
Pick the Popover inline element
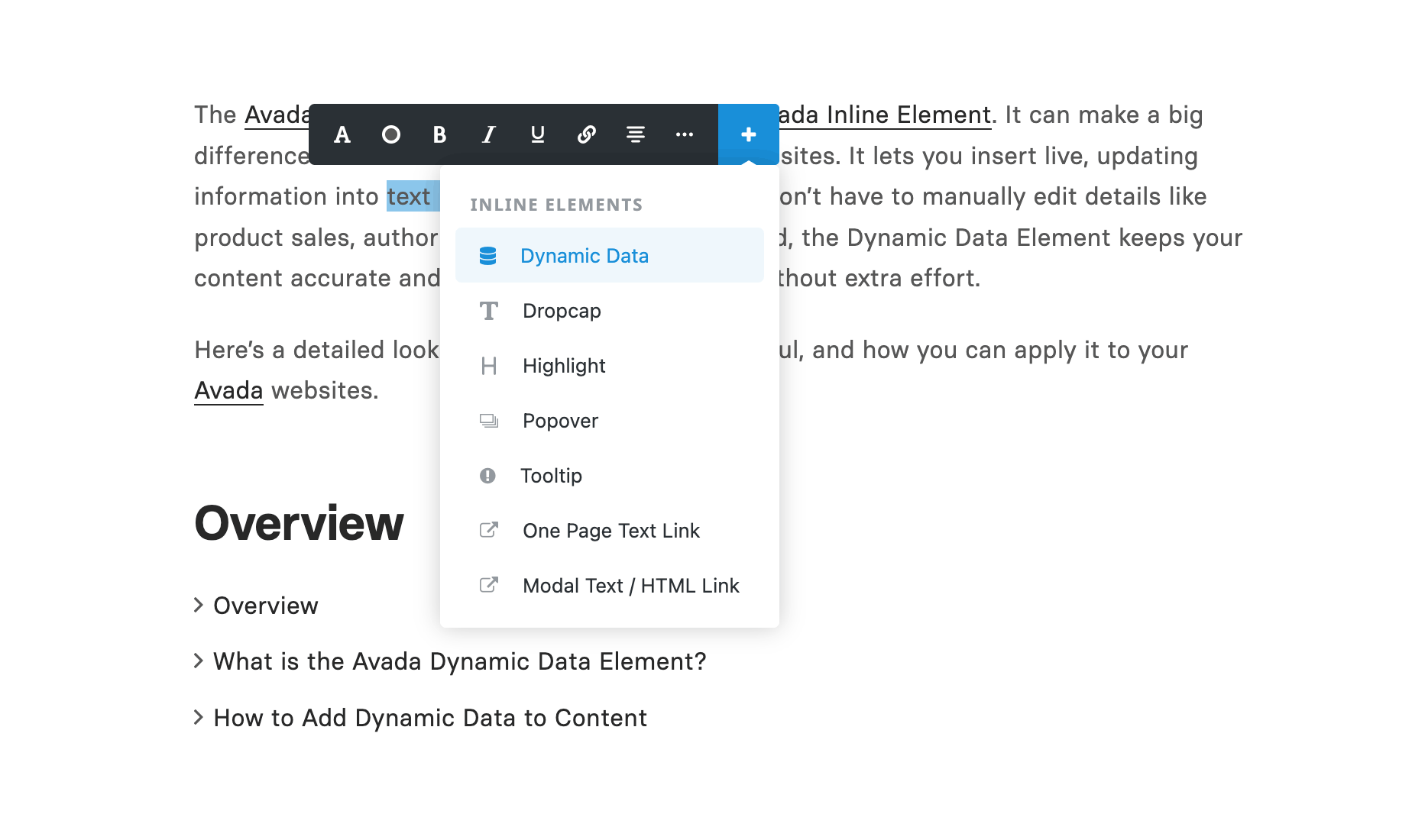click(x=610, y=421)
